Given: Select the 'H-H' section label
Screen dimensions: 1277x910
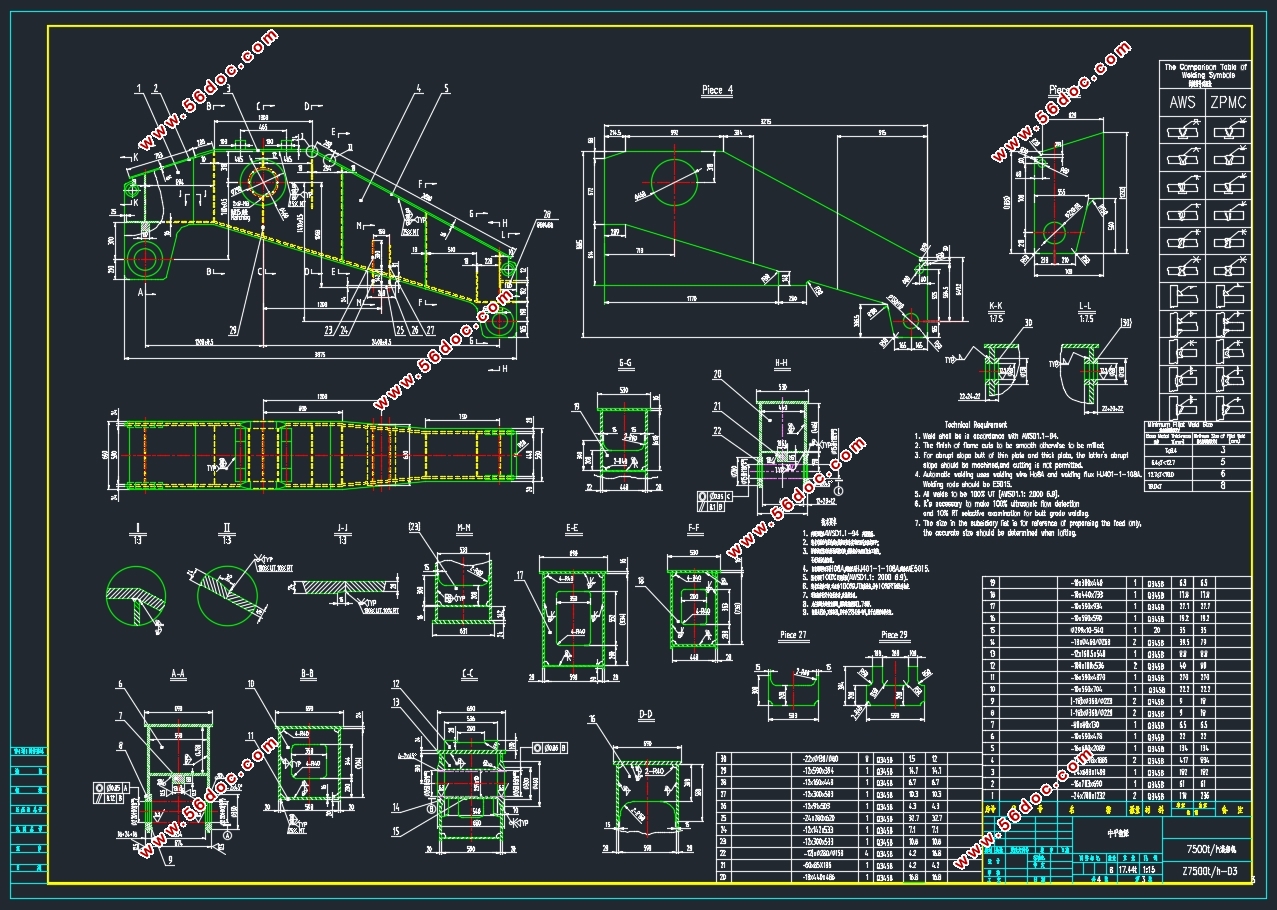Looking at the screenshot, I should pos(782,363).
